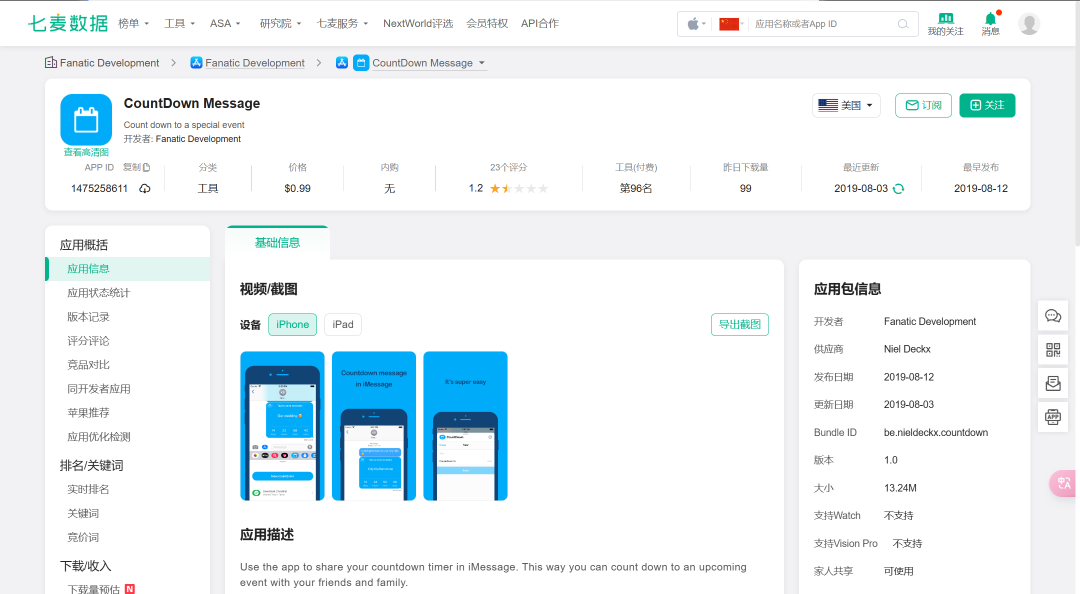Click the CountDown Message app icon
1080x594 pixels.
point(86,120)
